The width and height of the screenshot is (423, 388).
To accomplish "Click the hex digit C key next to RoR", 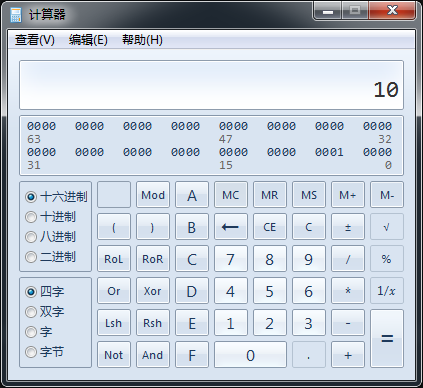I will pos(192,259).
